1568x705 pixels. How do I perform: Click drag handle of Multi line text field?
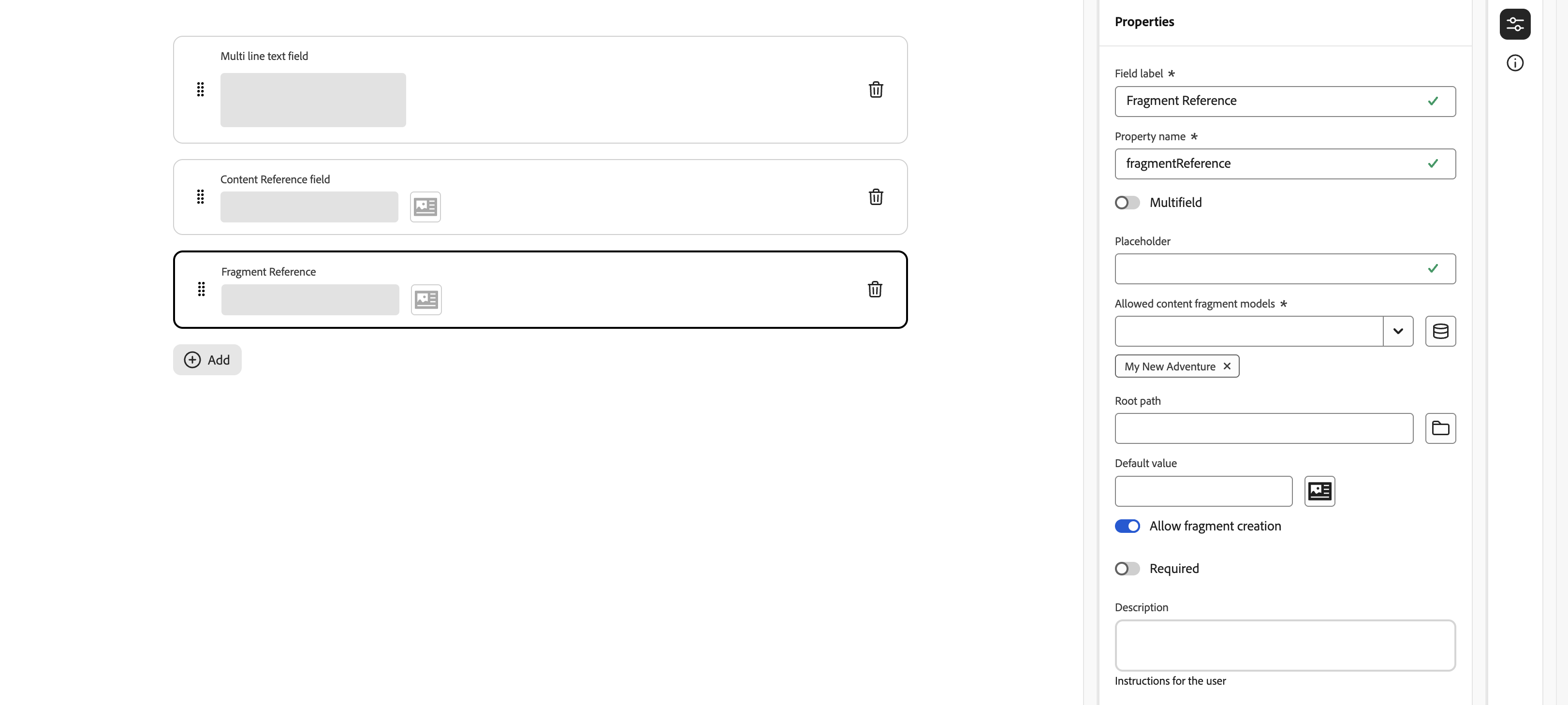coord(200,89)
